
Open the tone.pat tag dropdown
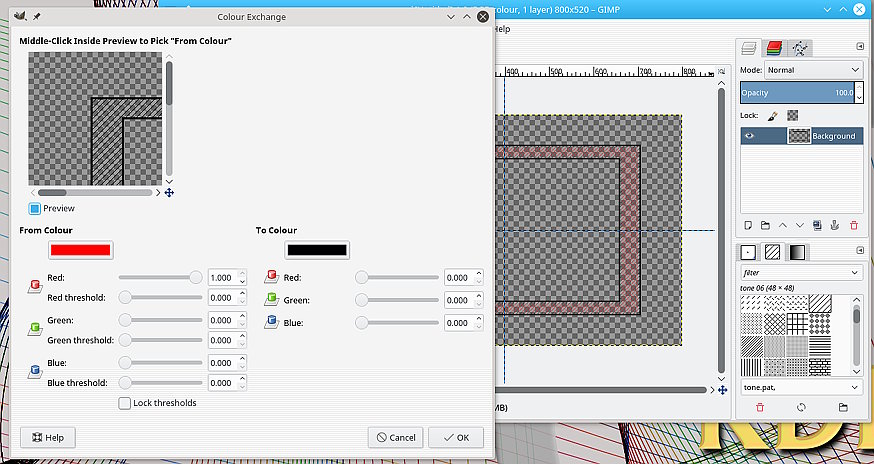click(801, 387)
